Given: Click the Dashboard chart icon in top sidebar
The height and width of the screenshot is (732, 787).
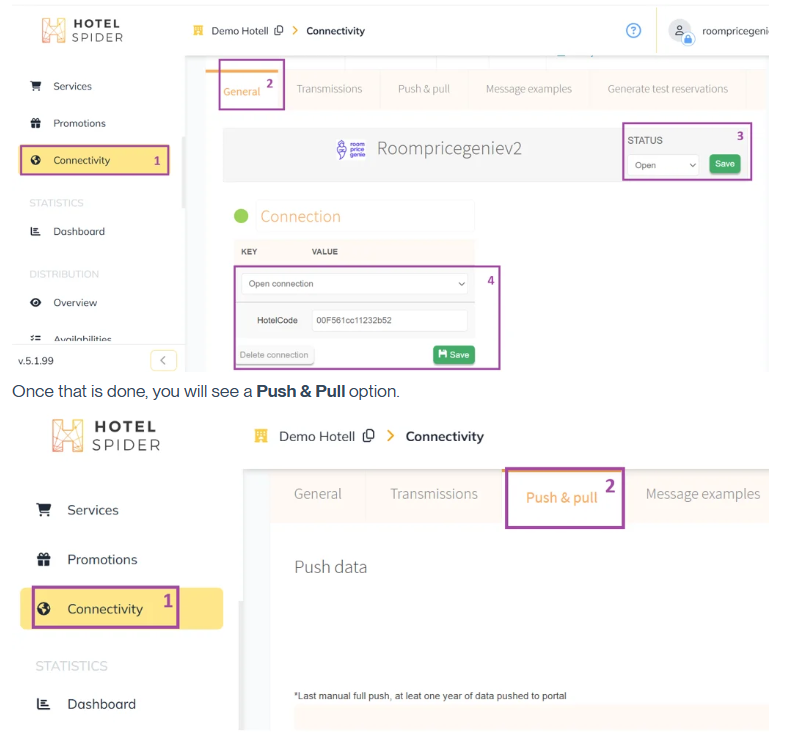Looking at the screenshot, I should pyautogui.click(x=36, y=231).
